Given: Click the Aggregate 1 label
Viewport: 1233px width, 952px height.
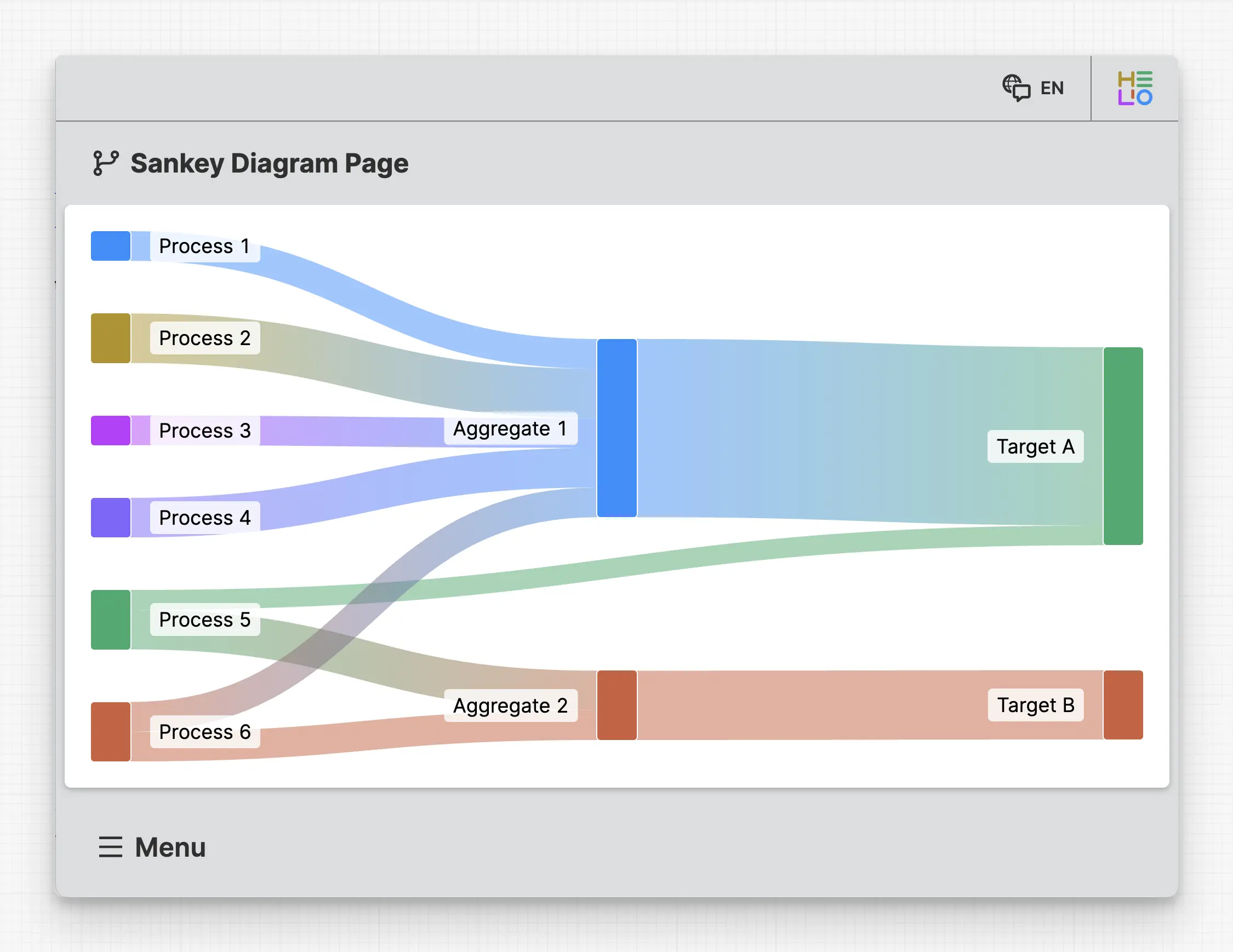Looking at the screenshot, I should click(x=510, y=428).
